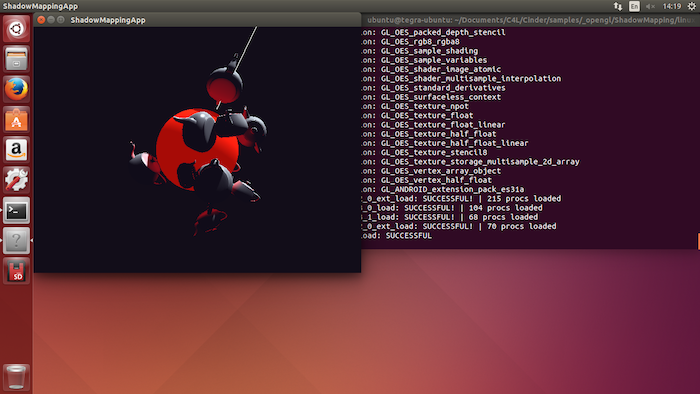Open the Trash in the launcher
The height and width of the screenshot is (394, 700).
tap(17, 377)
